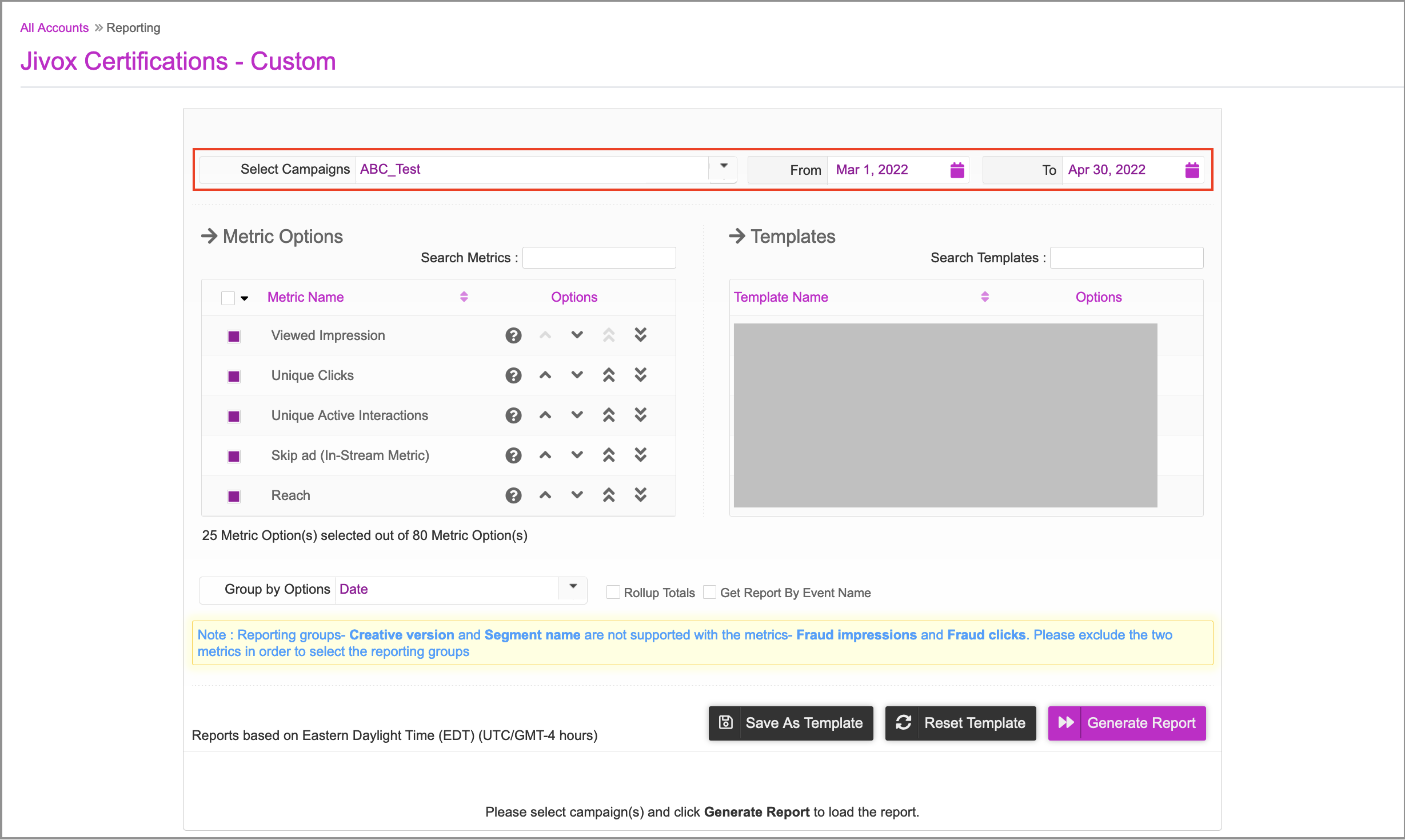
Task: Move Unique Active Interactions up one
Action: [545, 415]
